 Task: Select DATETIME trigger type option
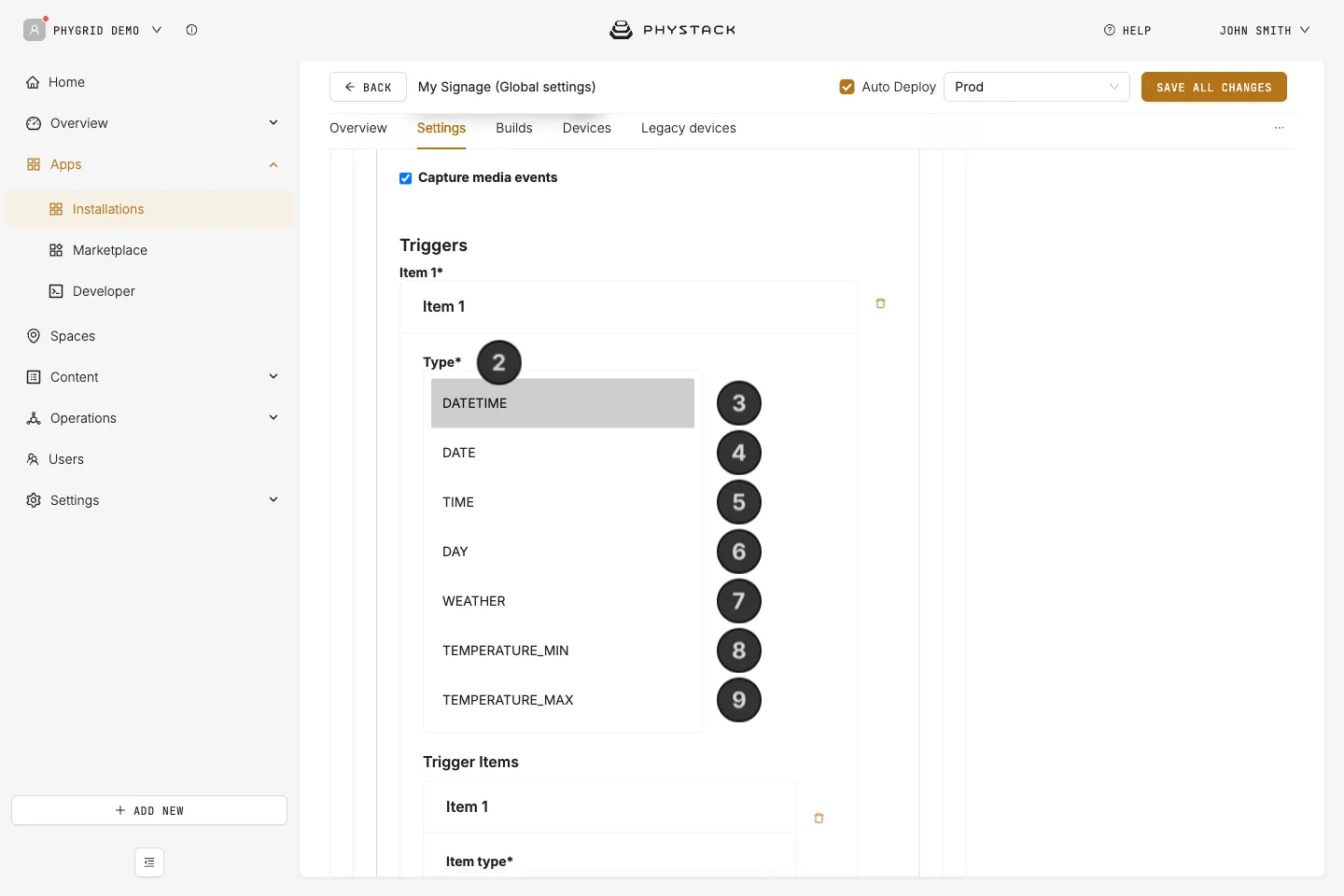(563, 403)
